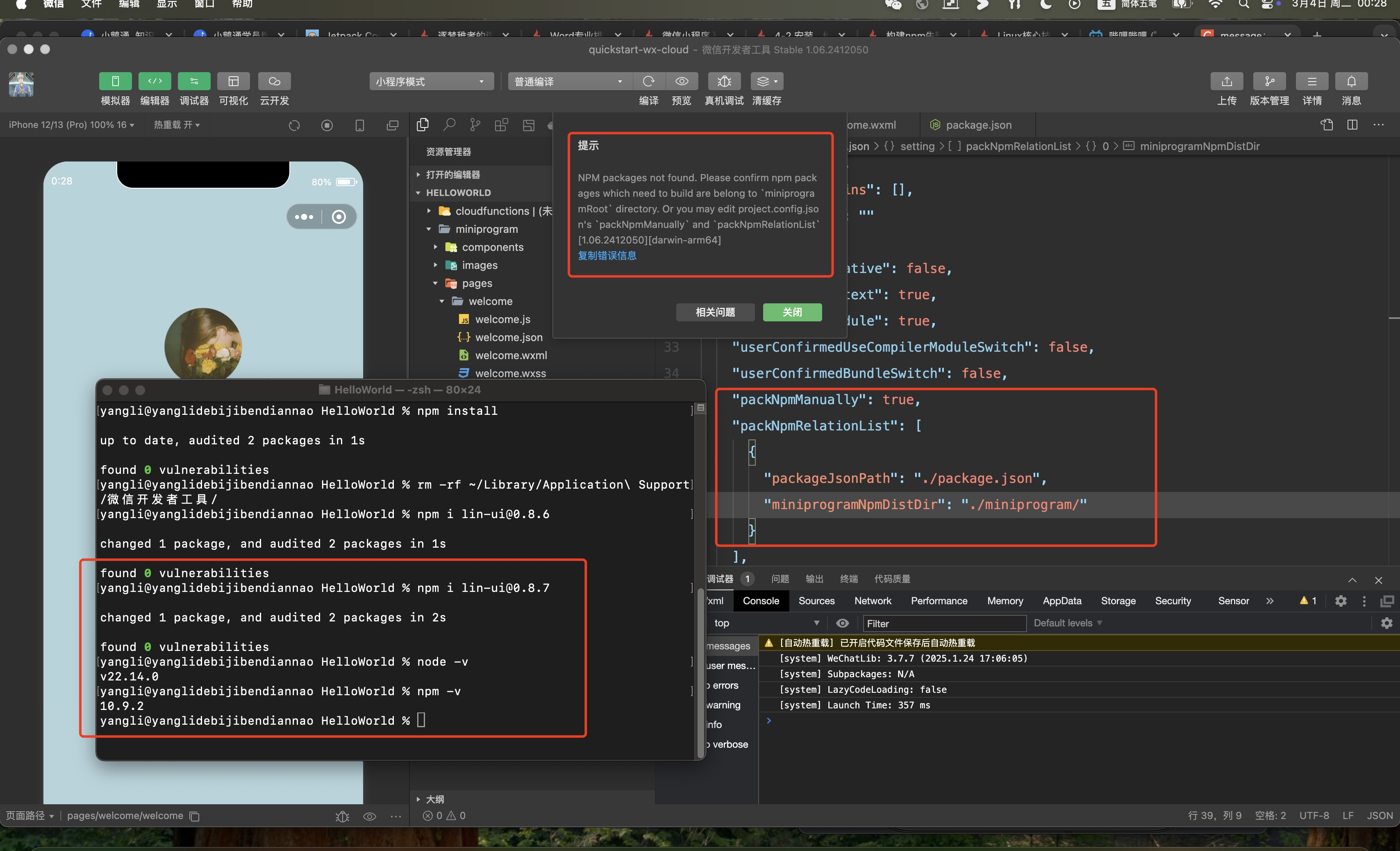Start 真机调试 real device debugging
Viewport: 1400px width, 851px height.
[x=724, y=81]
